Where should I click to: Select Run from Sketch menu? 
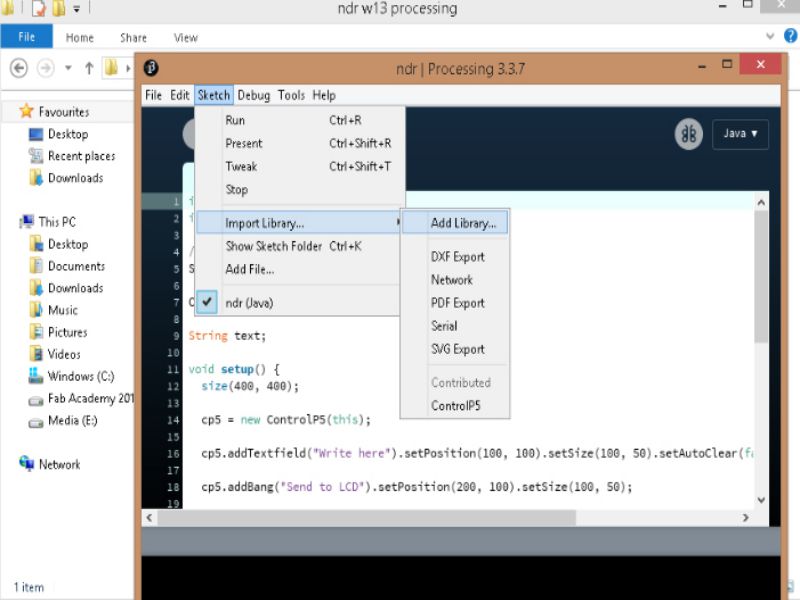coord(298,120)
